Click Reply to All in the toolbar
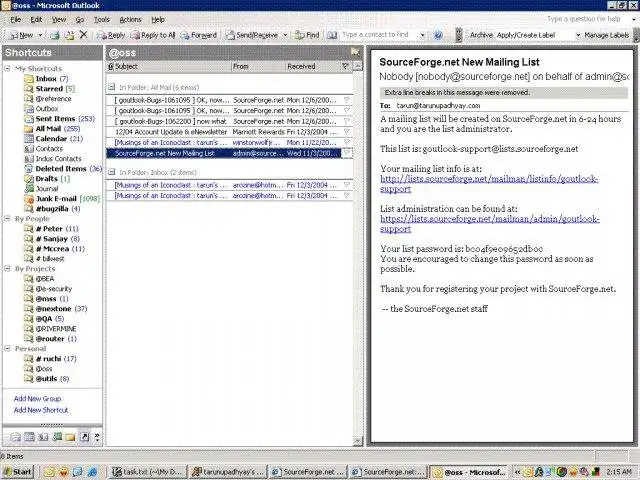Image resolution: width=640 pixels, height=480 pixels. pyautogui.click(x=153, y=35)
